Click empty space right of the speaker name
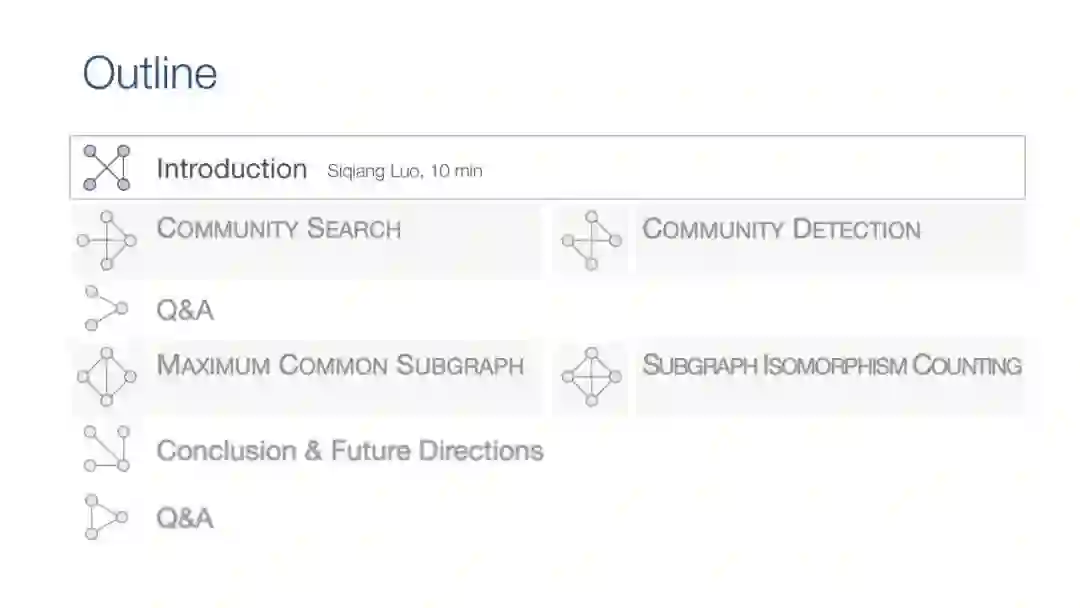This screenshot has height=608, width=1080. click(x=750, y=168)
